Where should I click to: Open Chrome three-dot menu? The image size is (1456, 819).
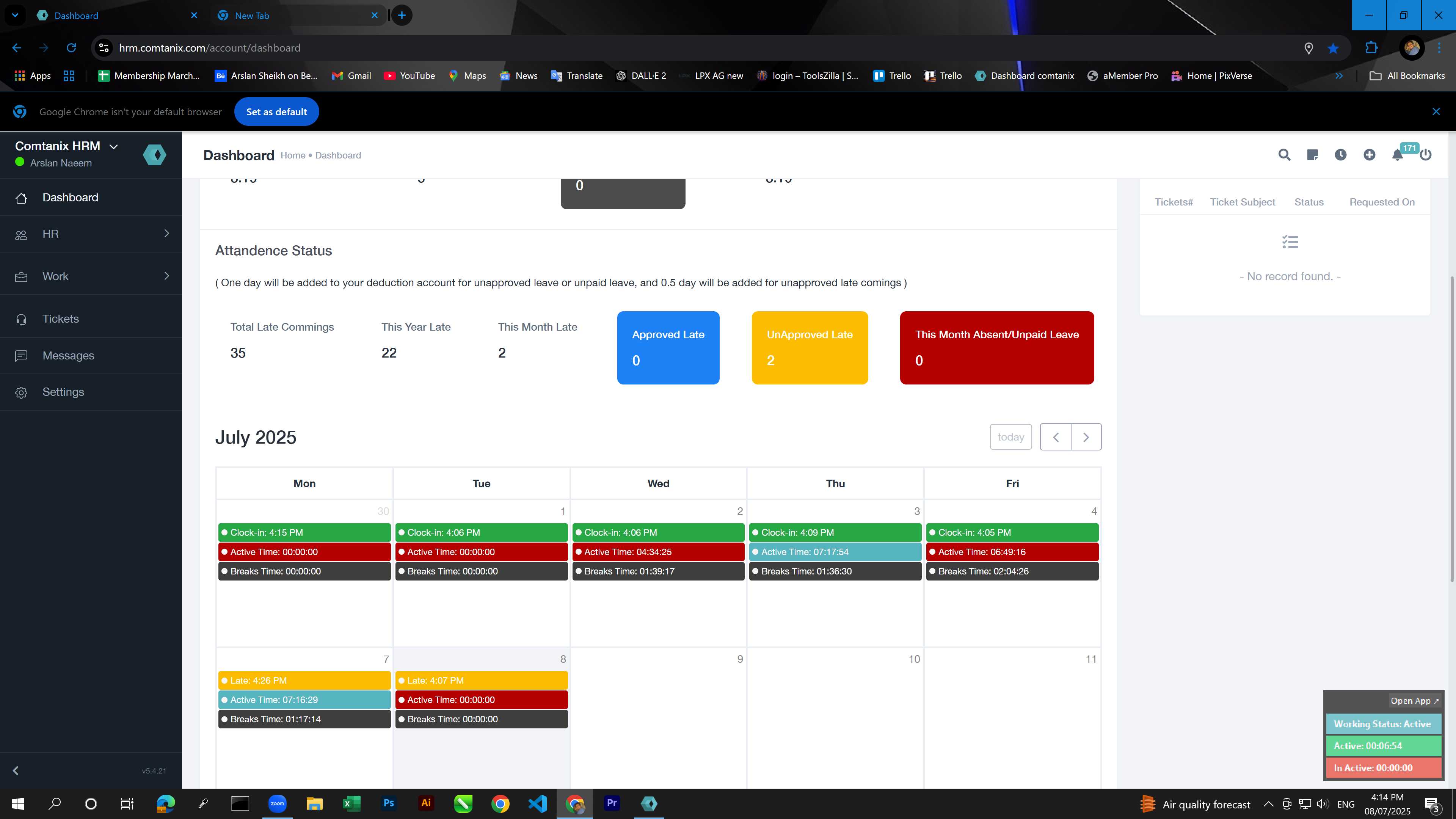(1439, 48)
